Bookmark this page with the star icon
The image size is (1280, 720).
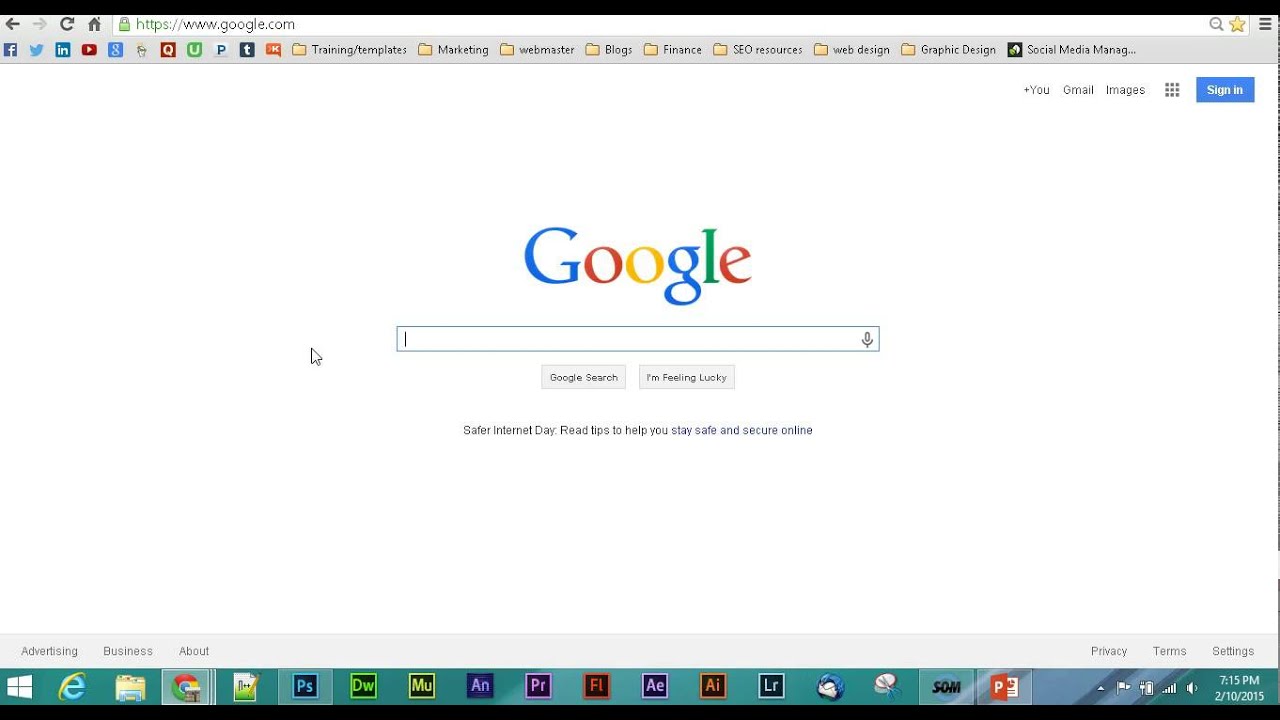1237,24
